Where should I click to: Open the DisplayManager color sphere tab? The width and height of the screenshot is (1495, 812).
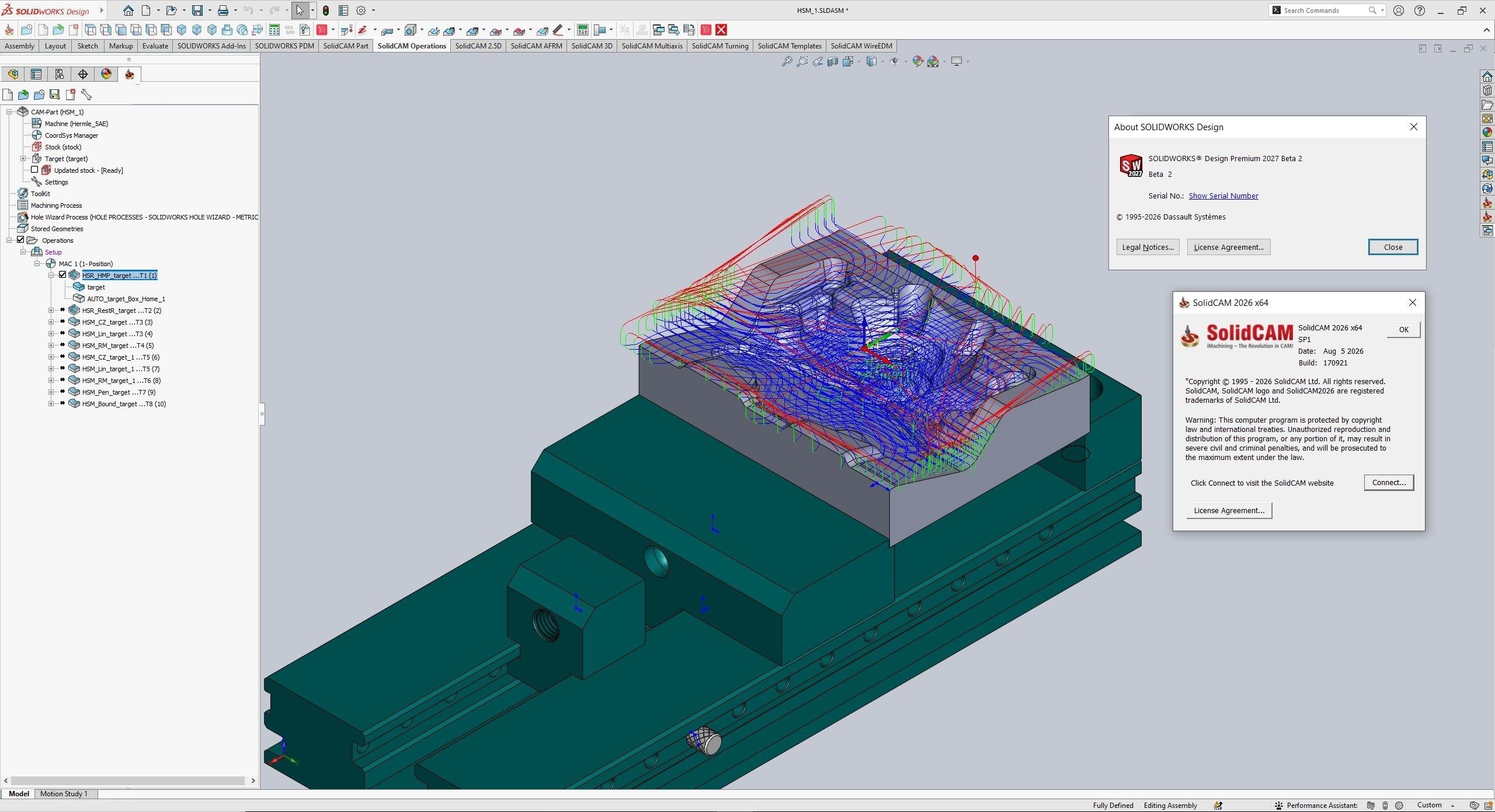pos(106,74)
